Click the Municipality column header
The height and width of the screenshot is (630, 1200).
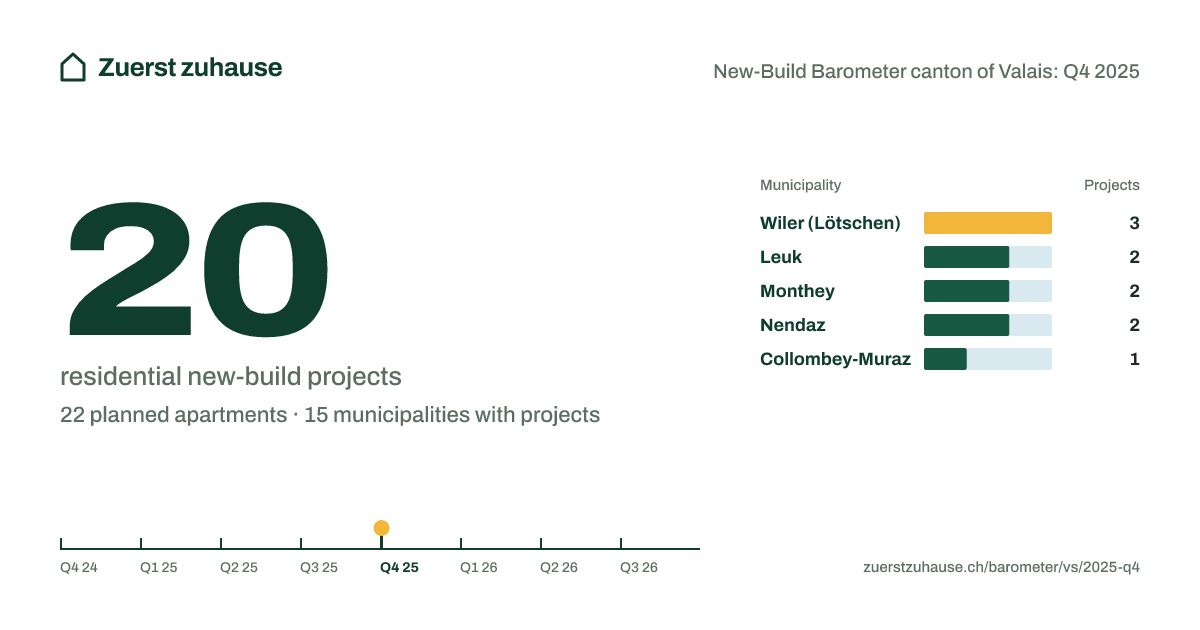pos(800,185)
